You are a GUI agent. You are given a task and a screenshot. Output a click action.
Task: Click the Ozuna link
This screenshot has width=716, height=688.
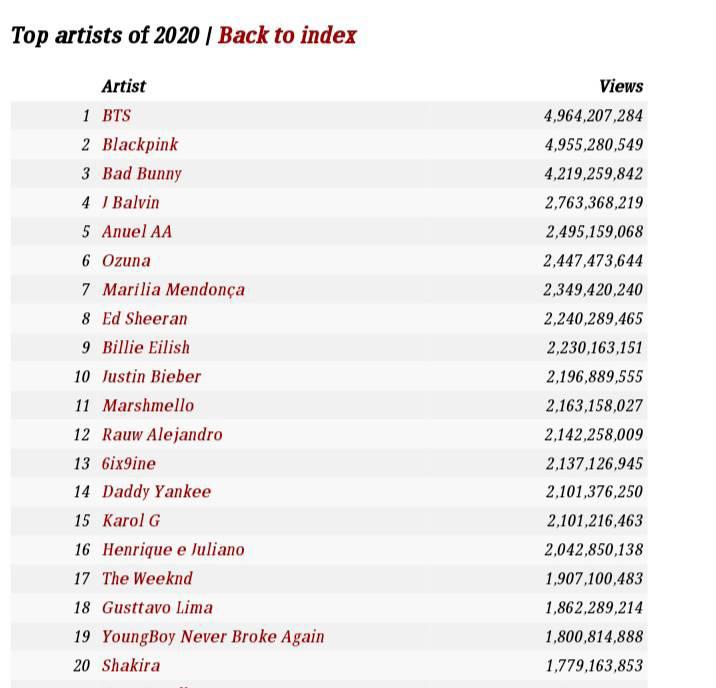(126, 260)
